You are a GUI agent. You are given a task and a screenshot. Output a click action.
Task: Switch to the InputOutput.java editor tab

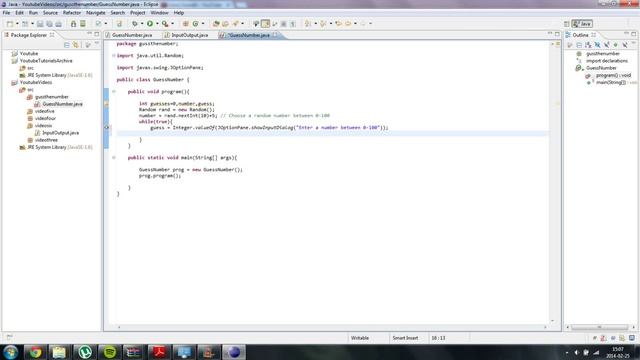(x=187, y=35)
